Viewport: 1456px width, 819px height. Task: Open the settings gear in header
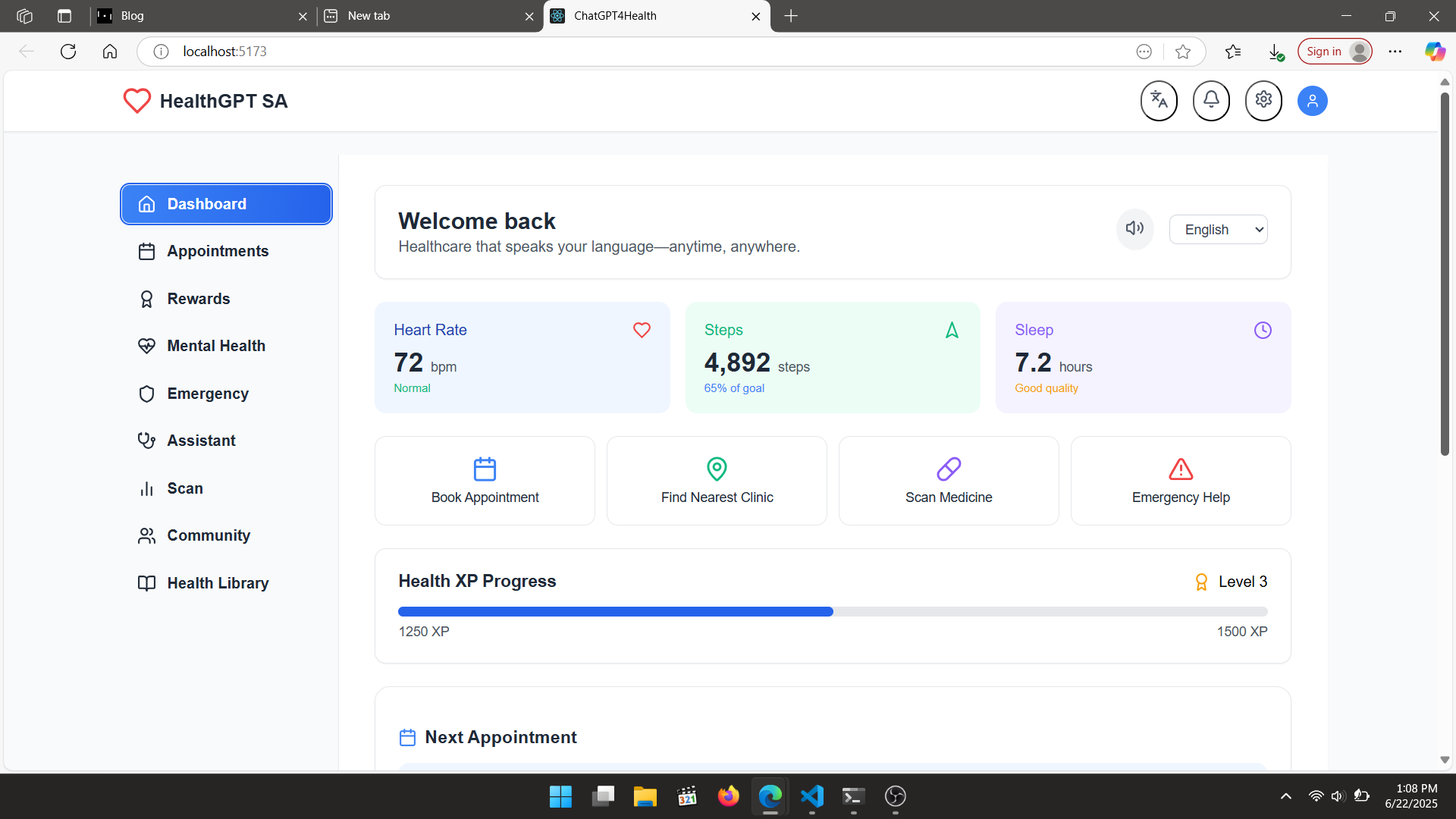1263,100
